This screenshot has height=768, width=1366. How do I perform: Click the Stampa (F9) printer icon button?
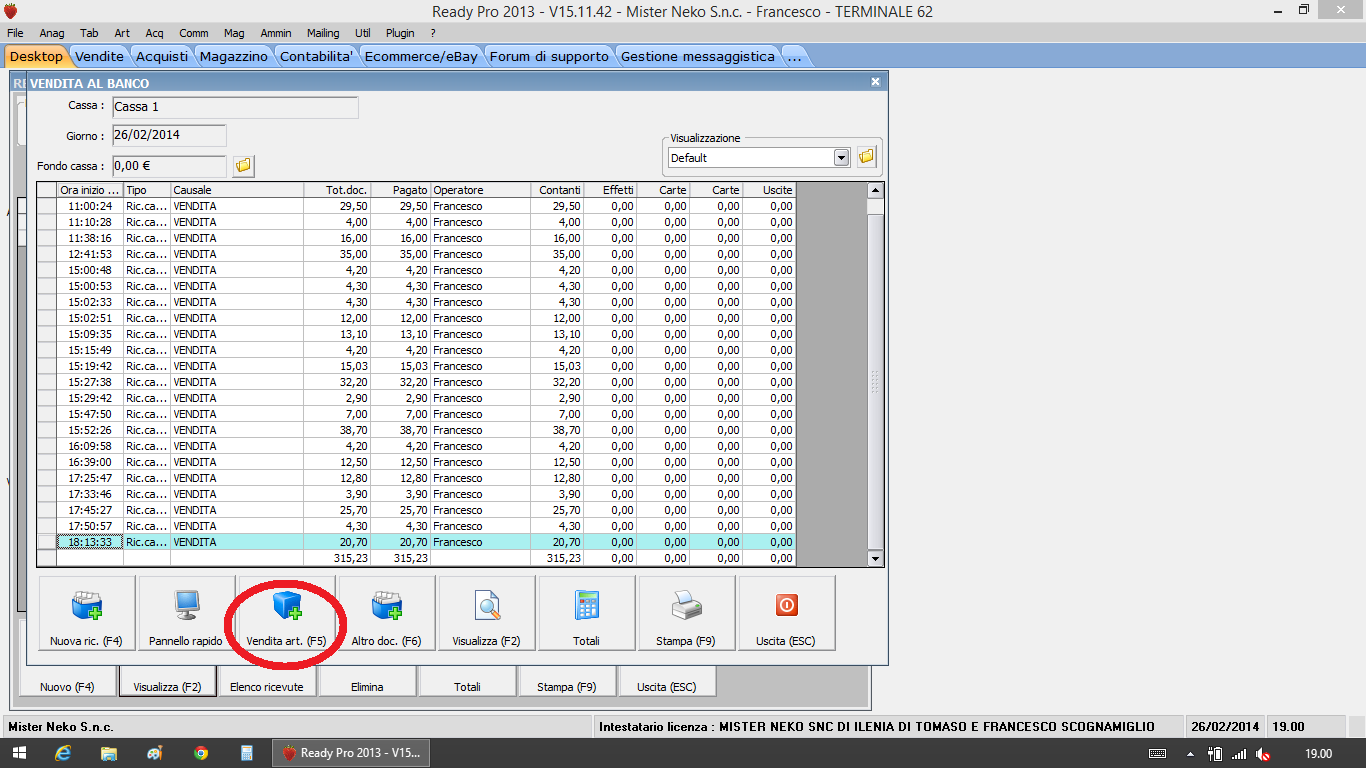[686, 613]
